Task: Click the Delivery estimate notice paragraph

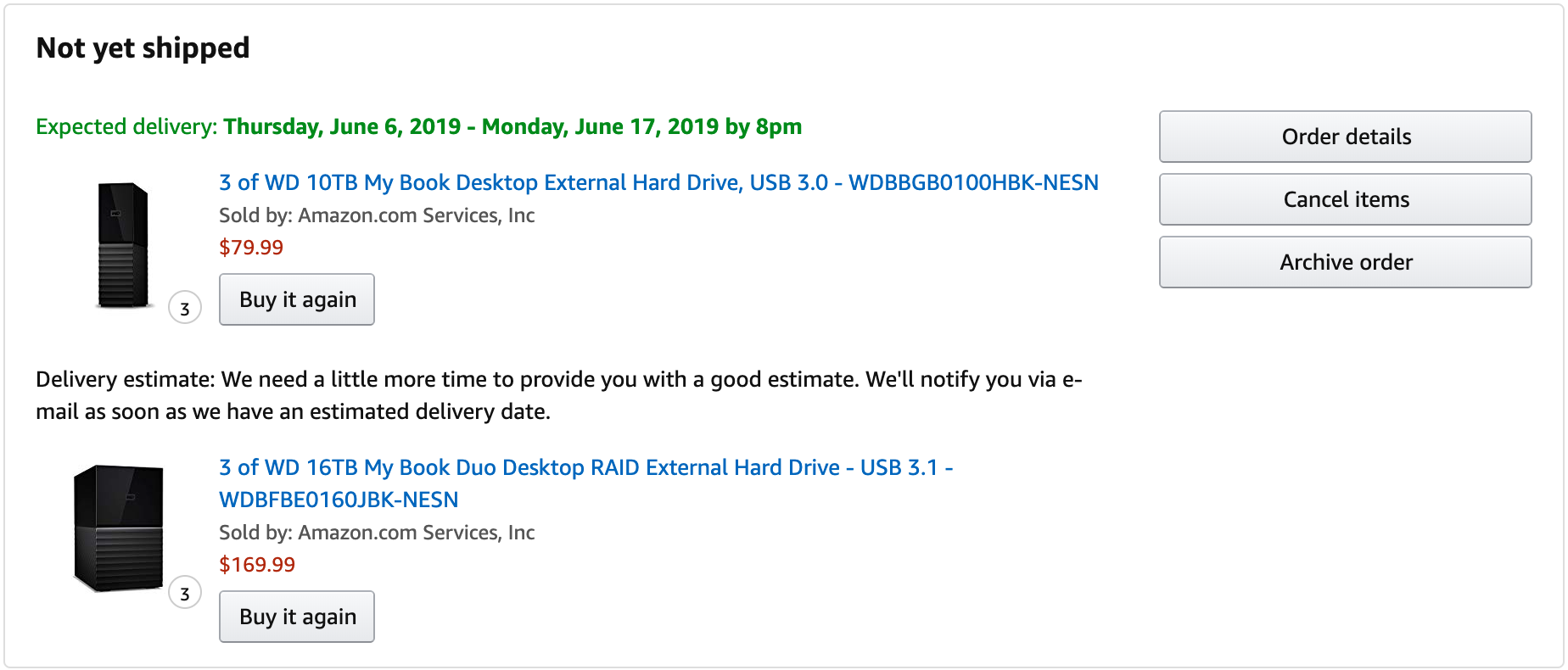Action: pyautogui.click(x=558, y=395)
